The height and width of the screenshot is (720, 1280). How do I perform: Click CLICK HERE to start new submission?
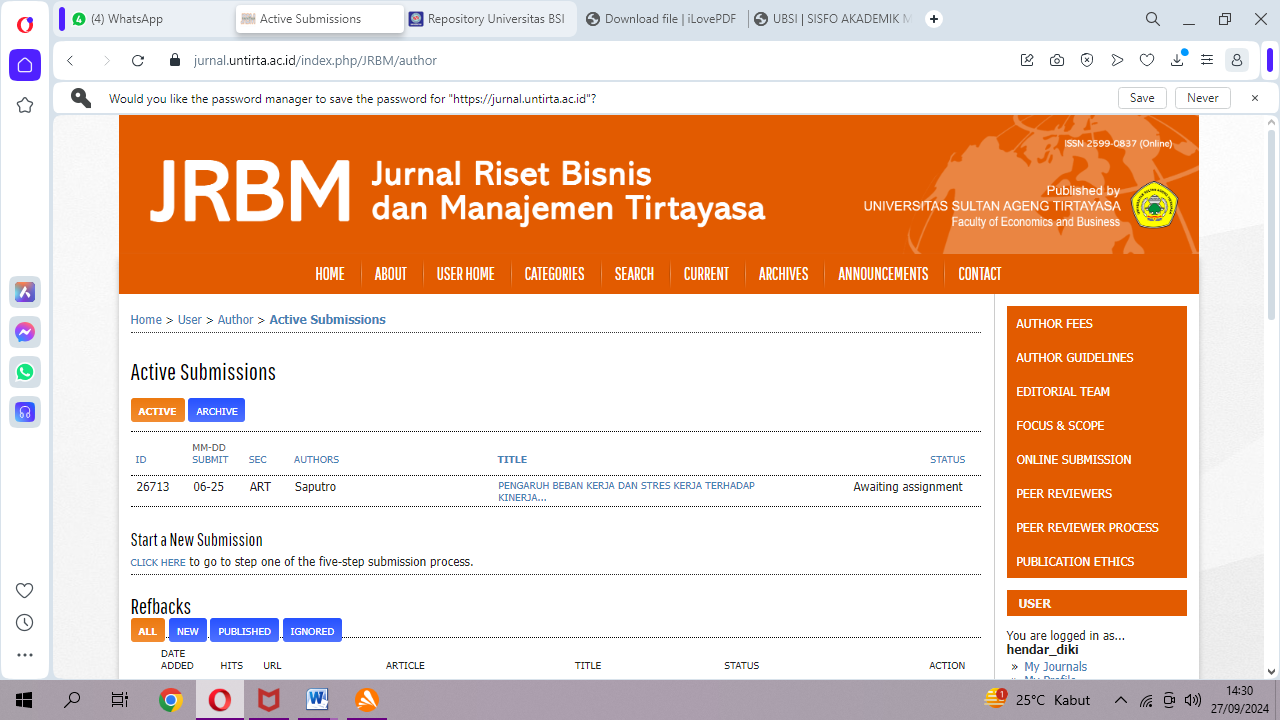pos(158,562)
